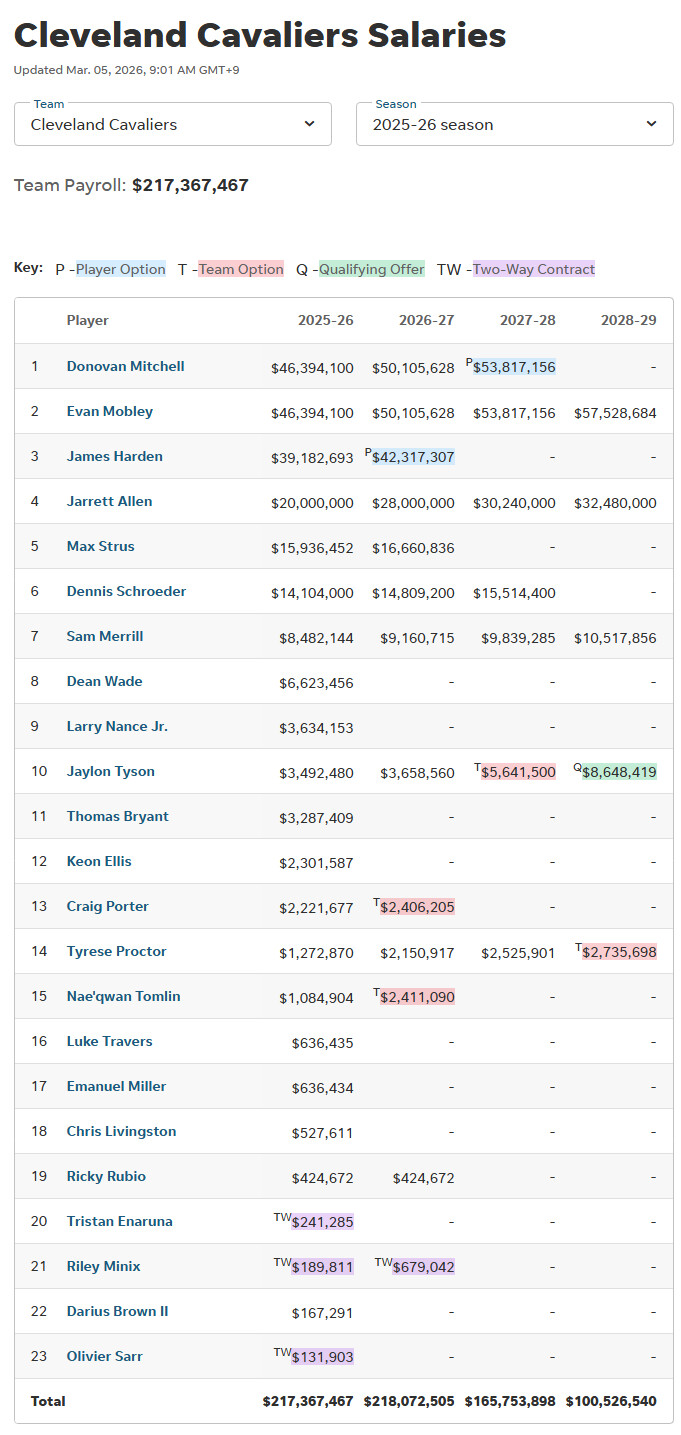Click the Team dropdown chevron arrow

pyautogui.click(x=309, y=124)
